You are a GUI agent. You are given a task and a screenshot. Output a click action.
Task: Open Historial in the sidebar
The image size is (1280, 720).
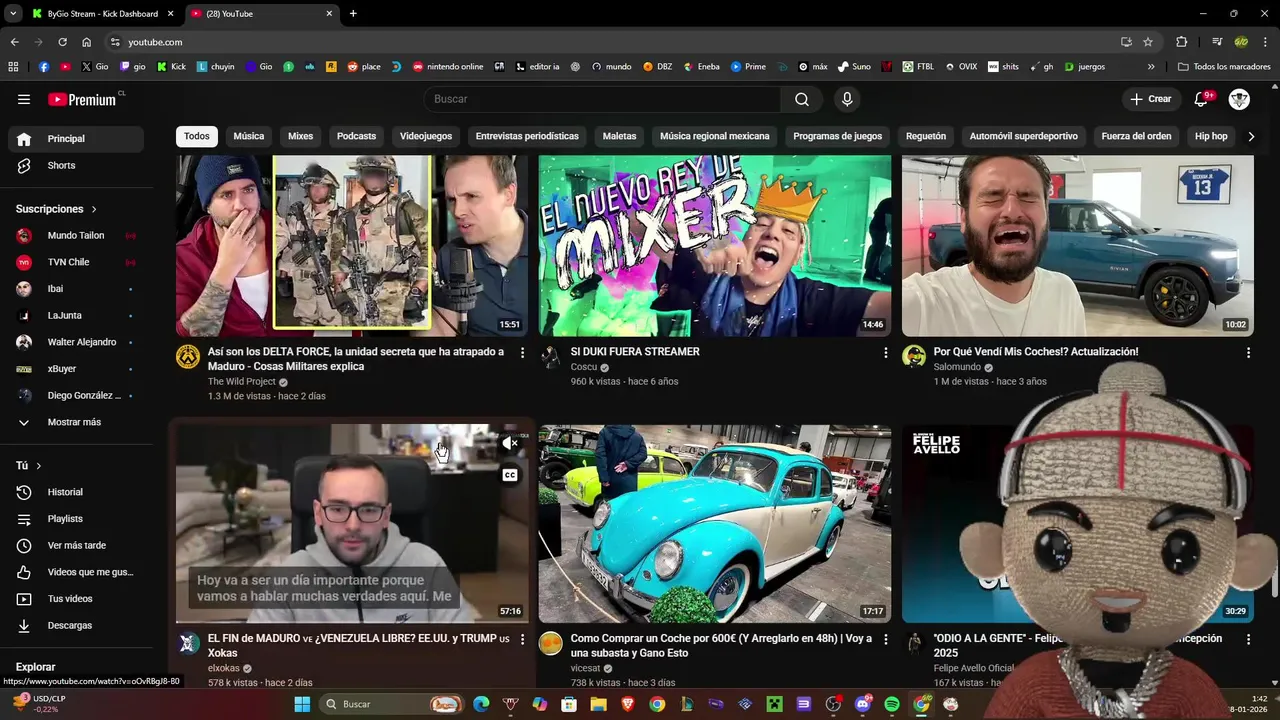[76, 492]
